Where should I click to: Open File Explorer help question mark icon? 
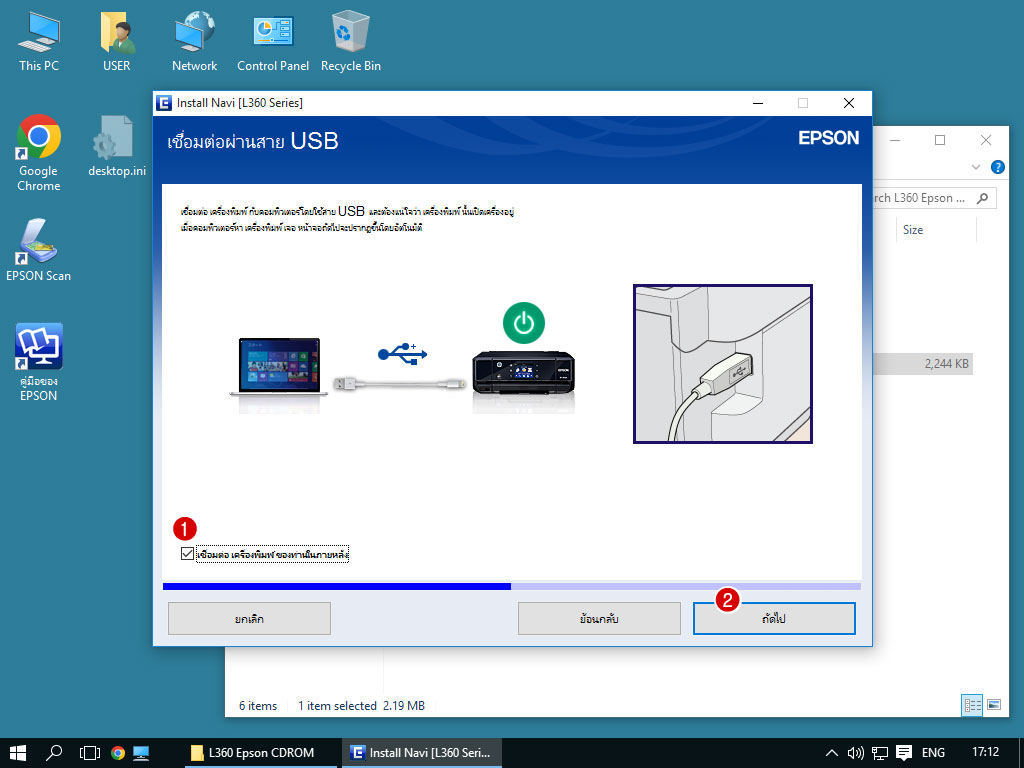(x=997, y=167)
